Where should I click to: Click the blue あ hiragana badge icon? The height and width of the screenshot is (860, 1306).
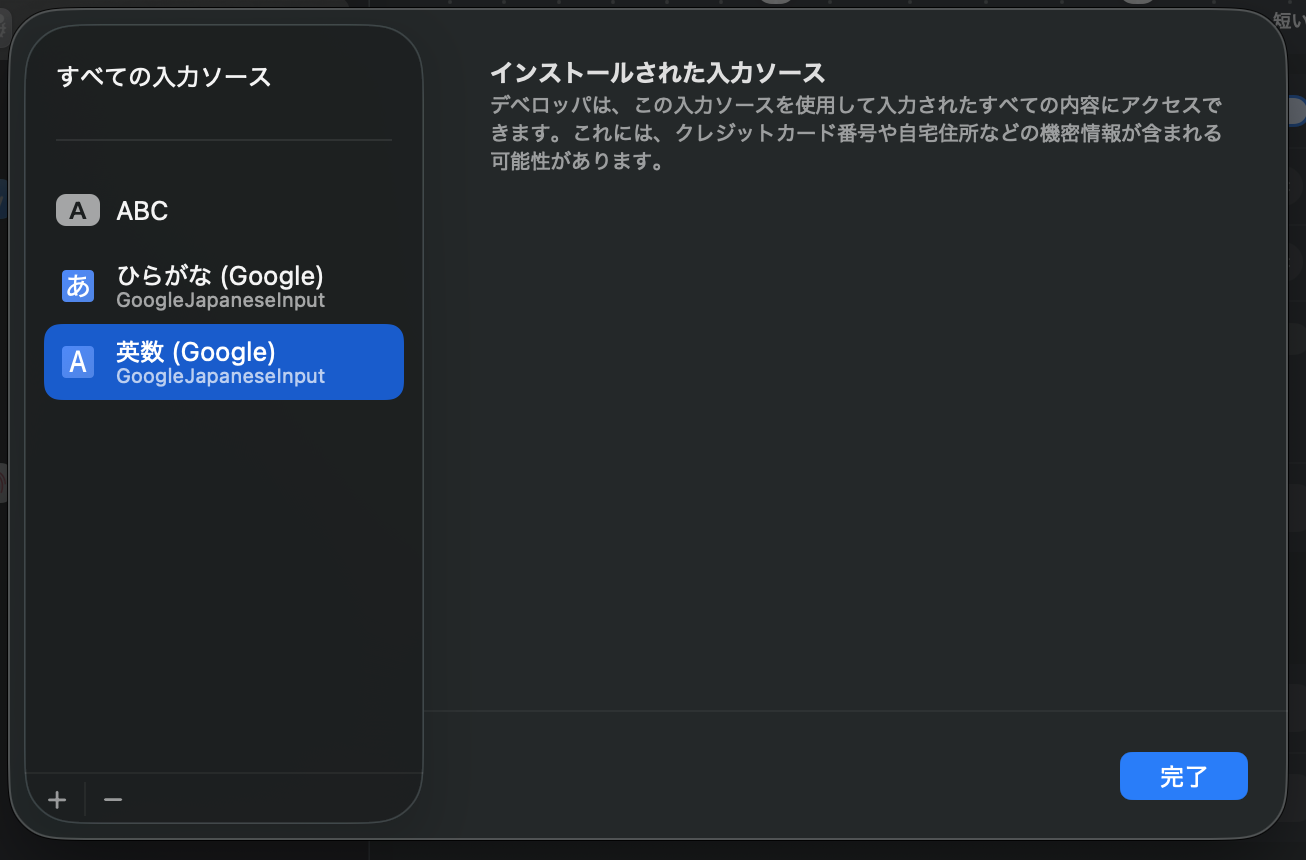click(x=78, y=286)
